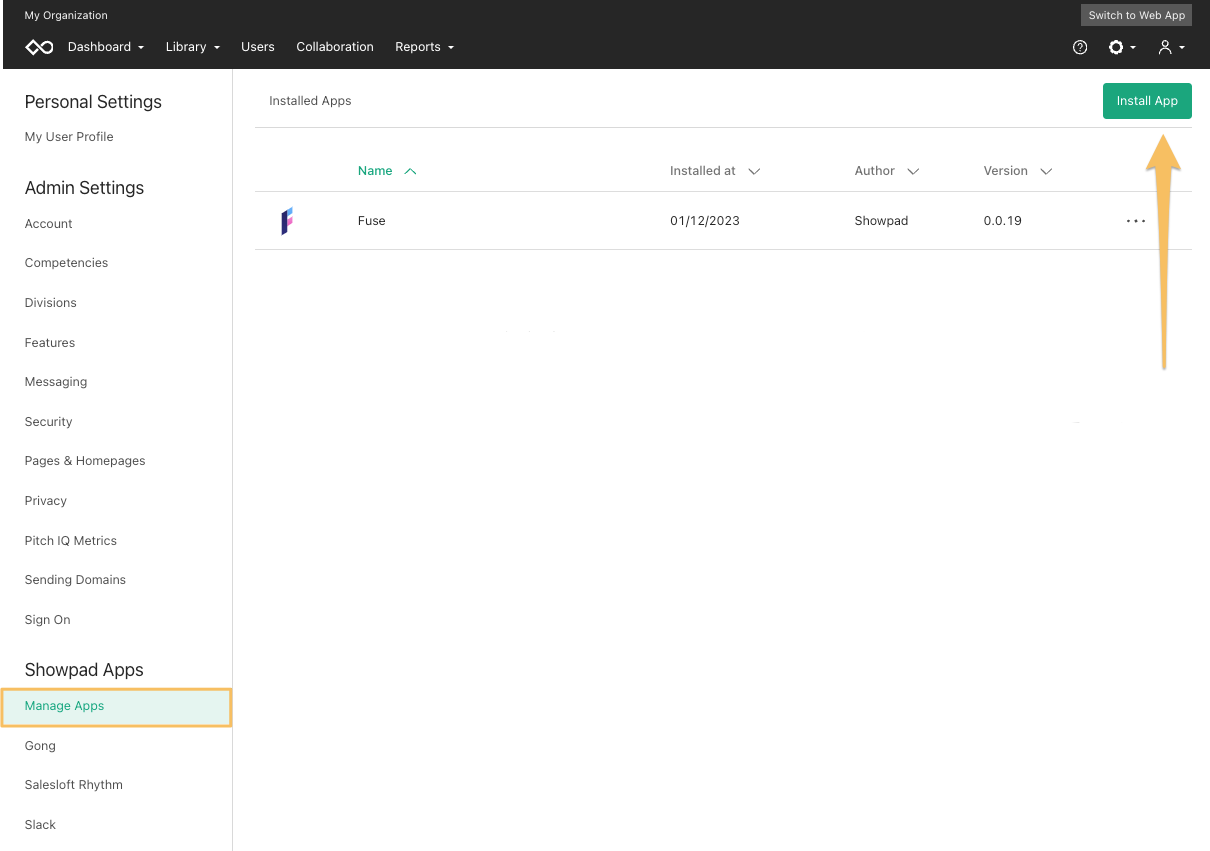The image size is (1210, 851).
Task: Click the Fuse app logo icon
Action: (x=287, y=221)
